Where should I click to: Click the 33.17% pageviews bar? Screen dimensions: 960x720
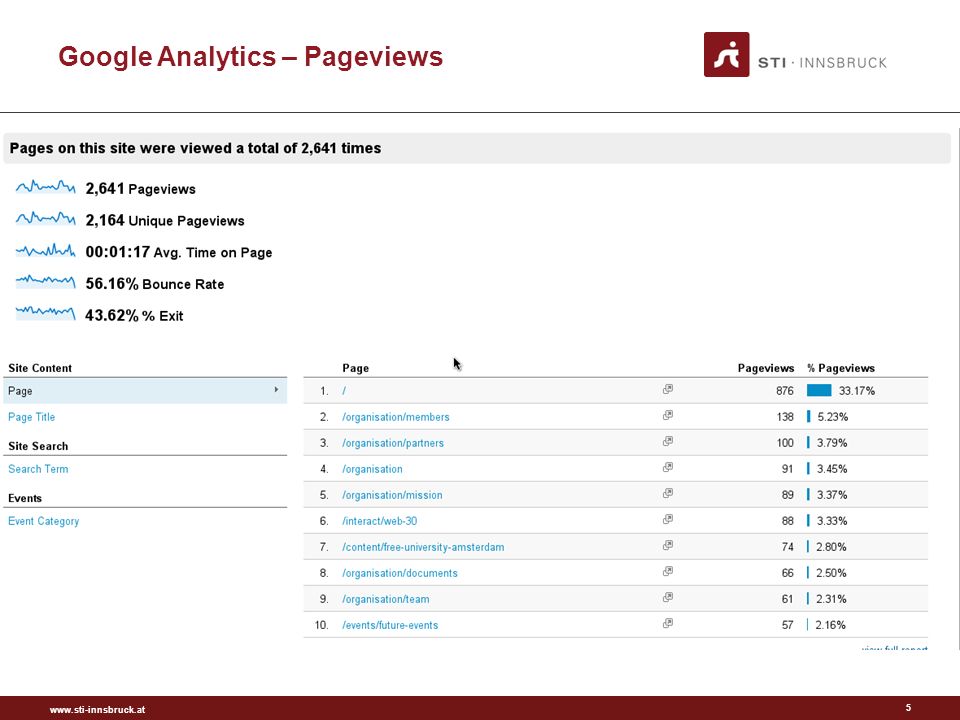point(819,391)
